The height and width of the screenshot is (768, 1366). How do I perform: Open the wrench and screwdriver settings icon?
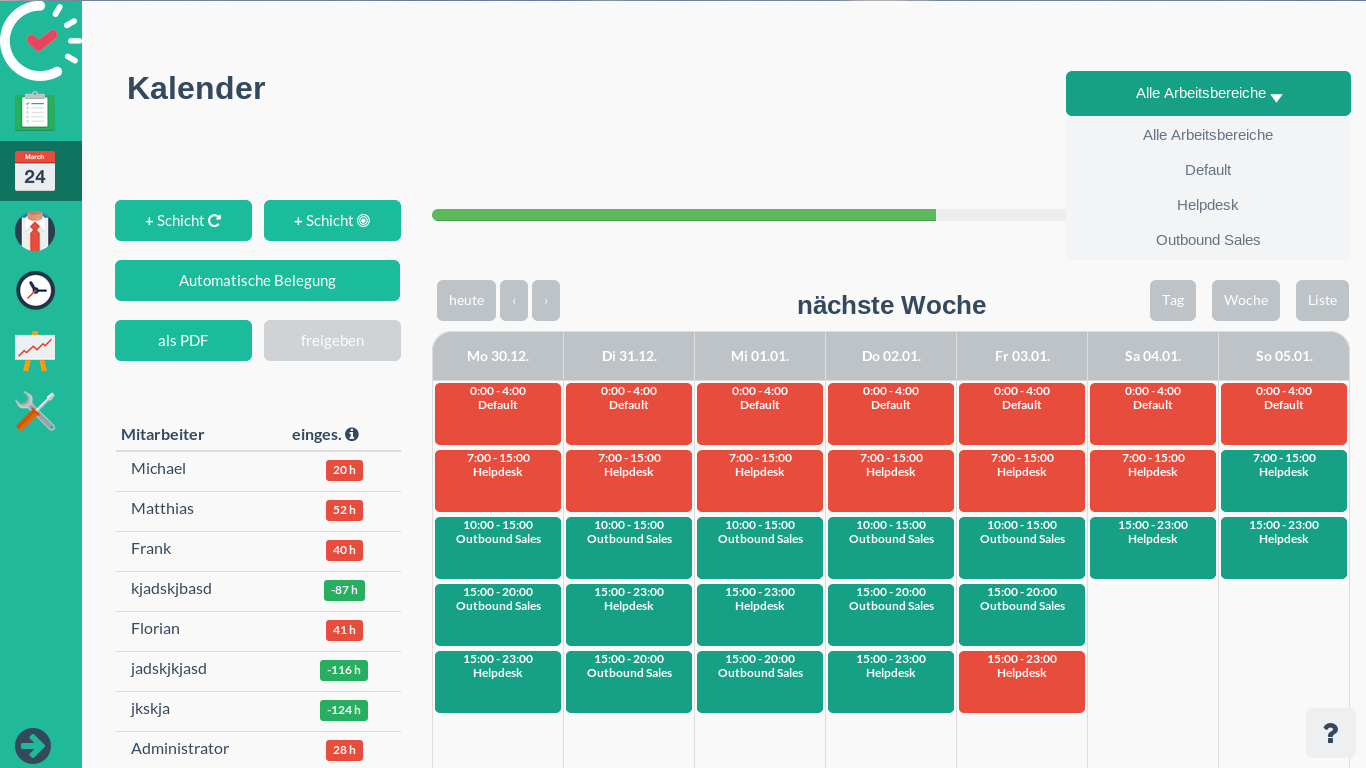tap(35, 411)
